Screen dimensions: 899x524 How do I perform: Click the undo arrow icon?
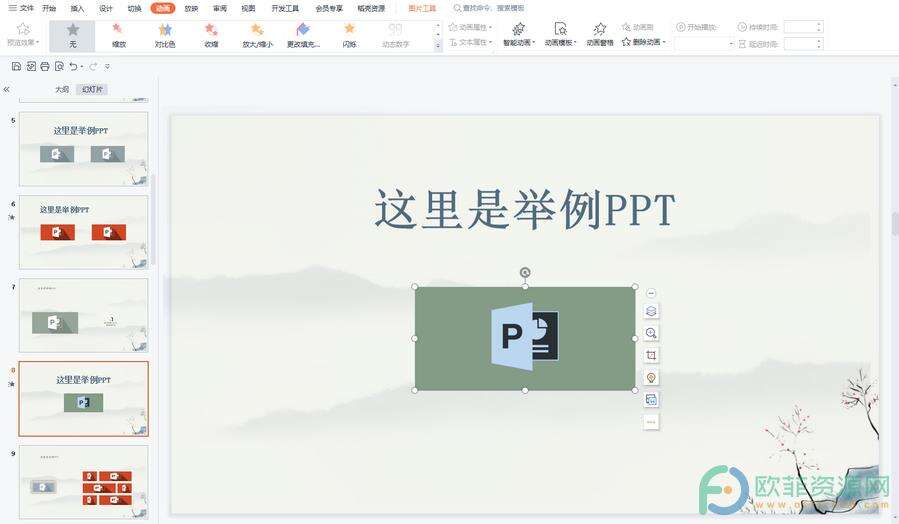click(73, 66)
